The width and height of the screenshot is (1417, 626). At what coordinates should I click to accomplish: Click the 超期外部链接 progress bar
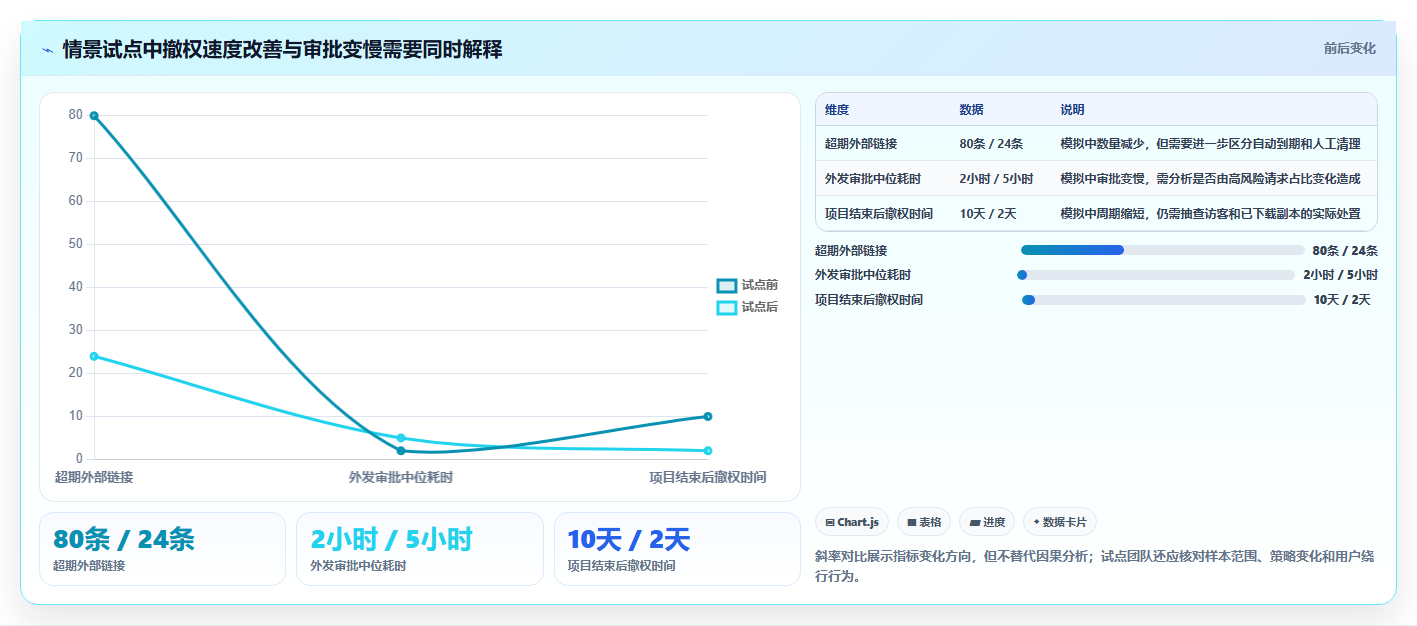(1162, 250)
